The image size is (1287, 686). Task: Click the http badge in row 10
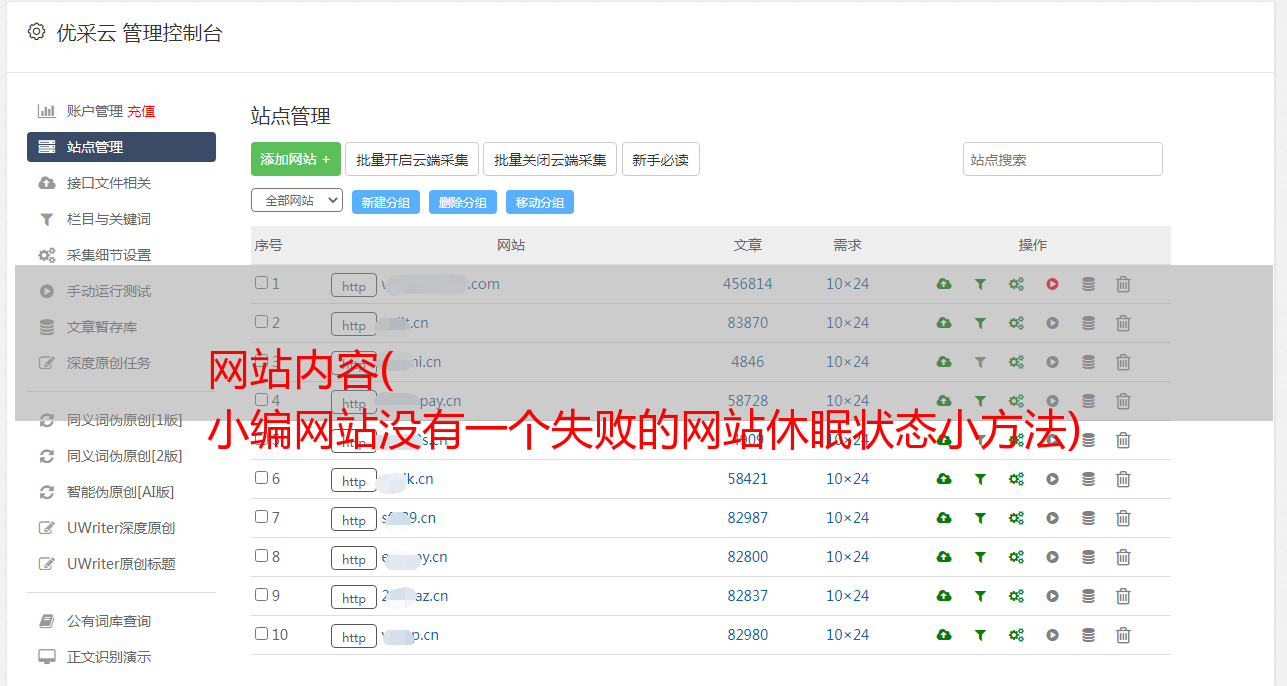pyautogui.click(x=354, y=636)
